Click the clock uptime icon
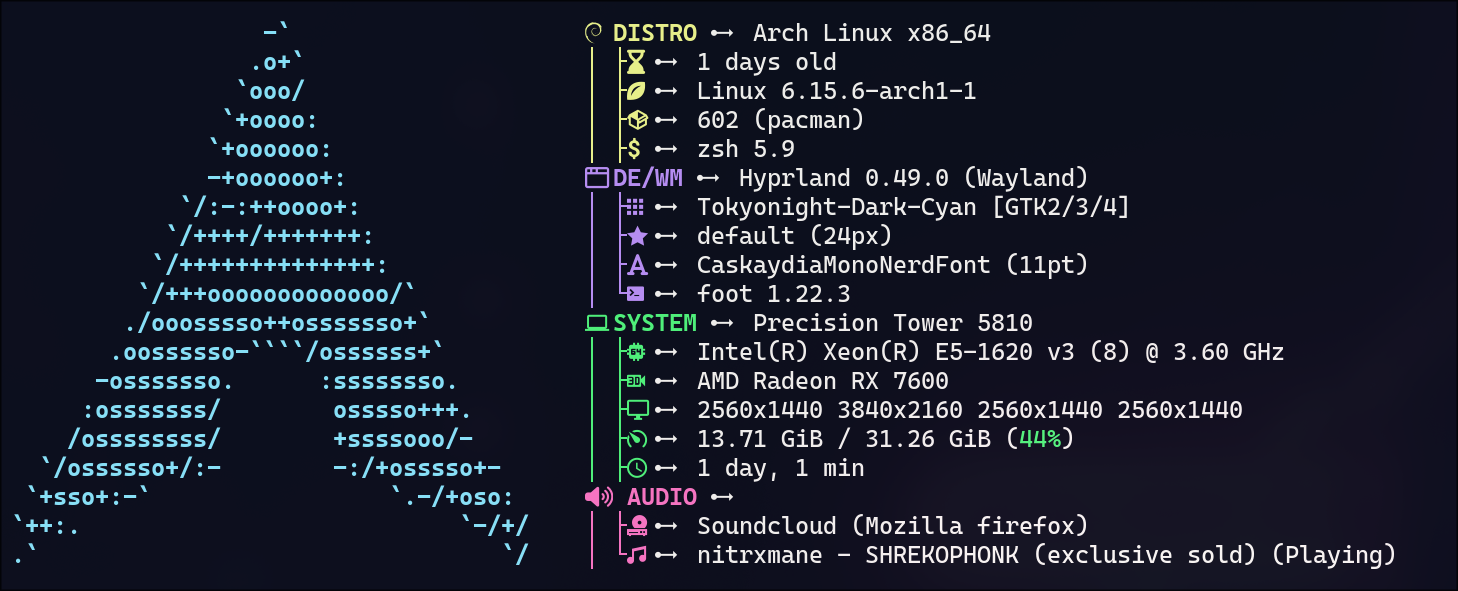The height and width of the screenshot is (591, 1458). tap(636, 469)
